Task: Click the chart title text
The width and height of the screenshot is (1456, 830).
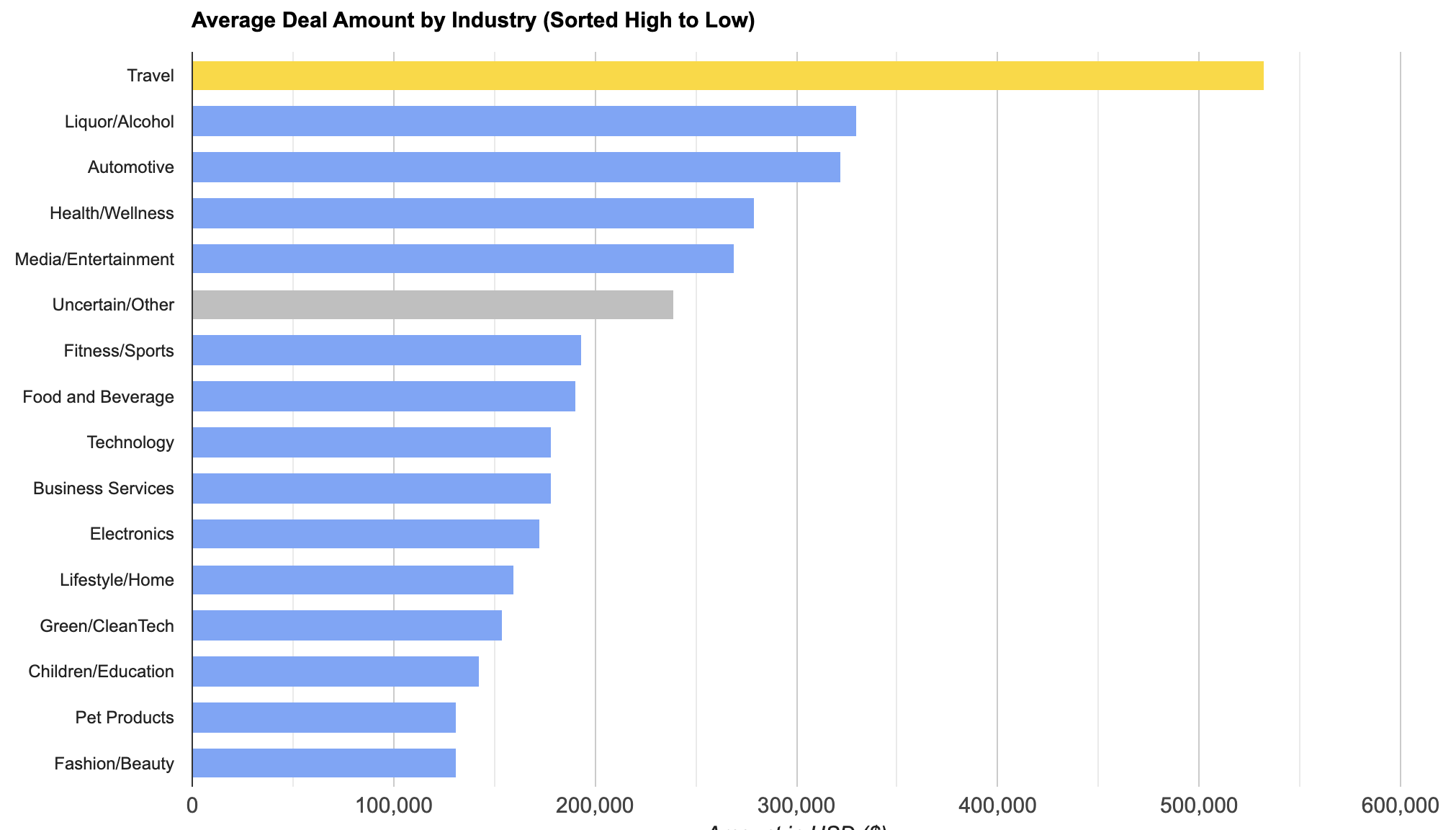Action: click(473, 21)
